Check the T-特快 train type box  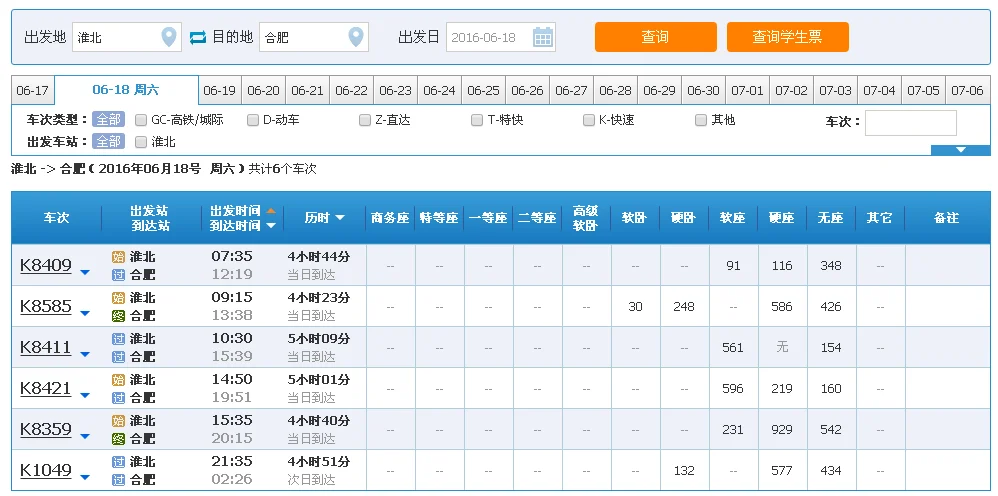477,120
